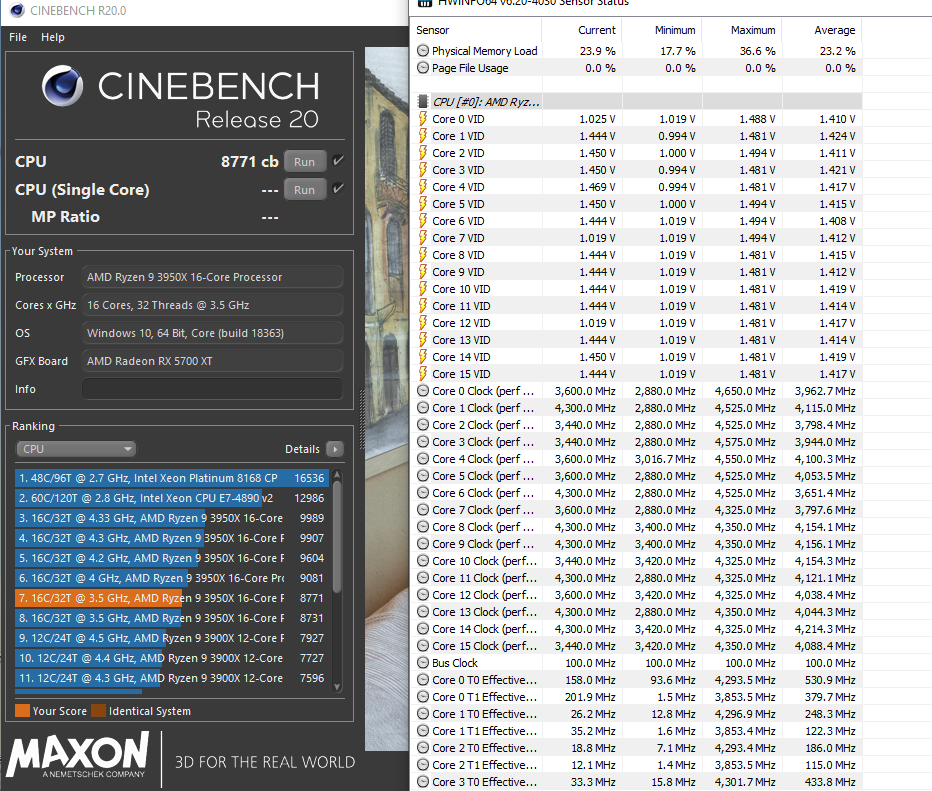Image resolution: width=932 pixels, height=791 pixels.
Task: Click the Core 3 T0 Effective clock icon
Action: click(423, 782)
